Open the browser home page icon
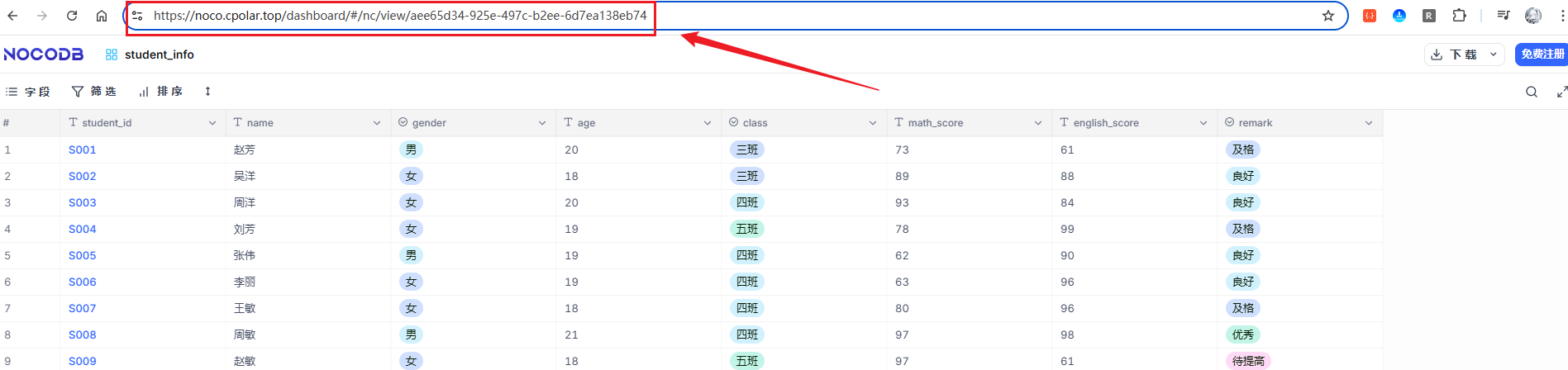 click(x=102, y=16)
